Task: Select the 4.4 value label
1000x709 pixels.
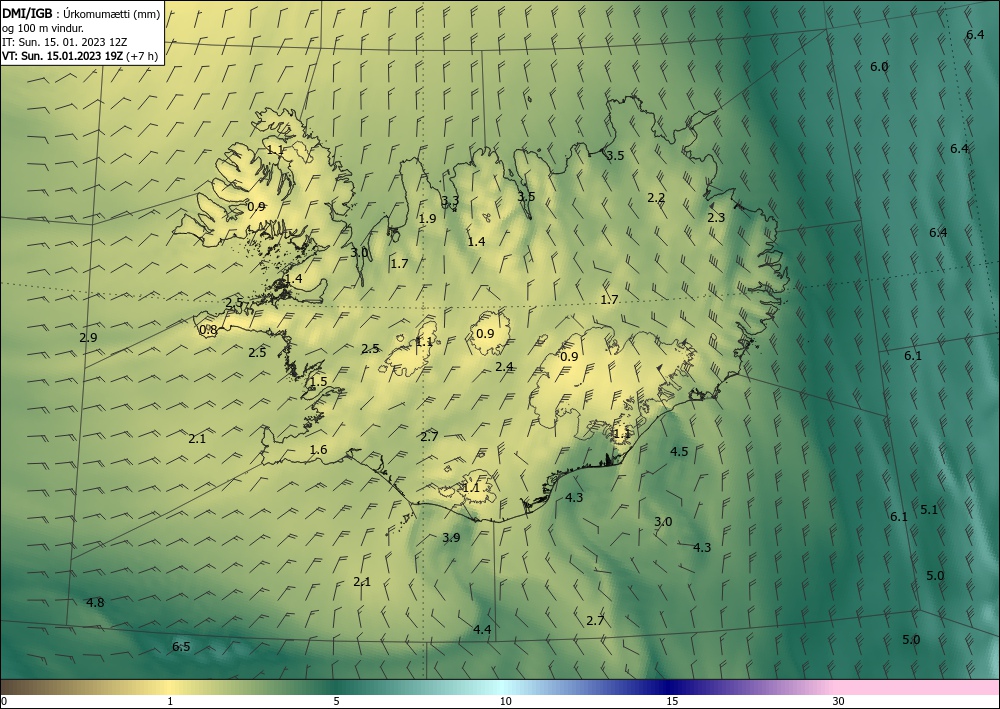Action: pos(482,630)
